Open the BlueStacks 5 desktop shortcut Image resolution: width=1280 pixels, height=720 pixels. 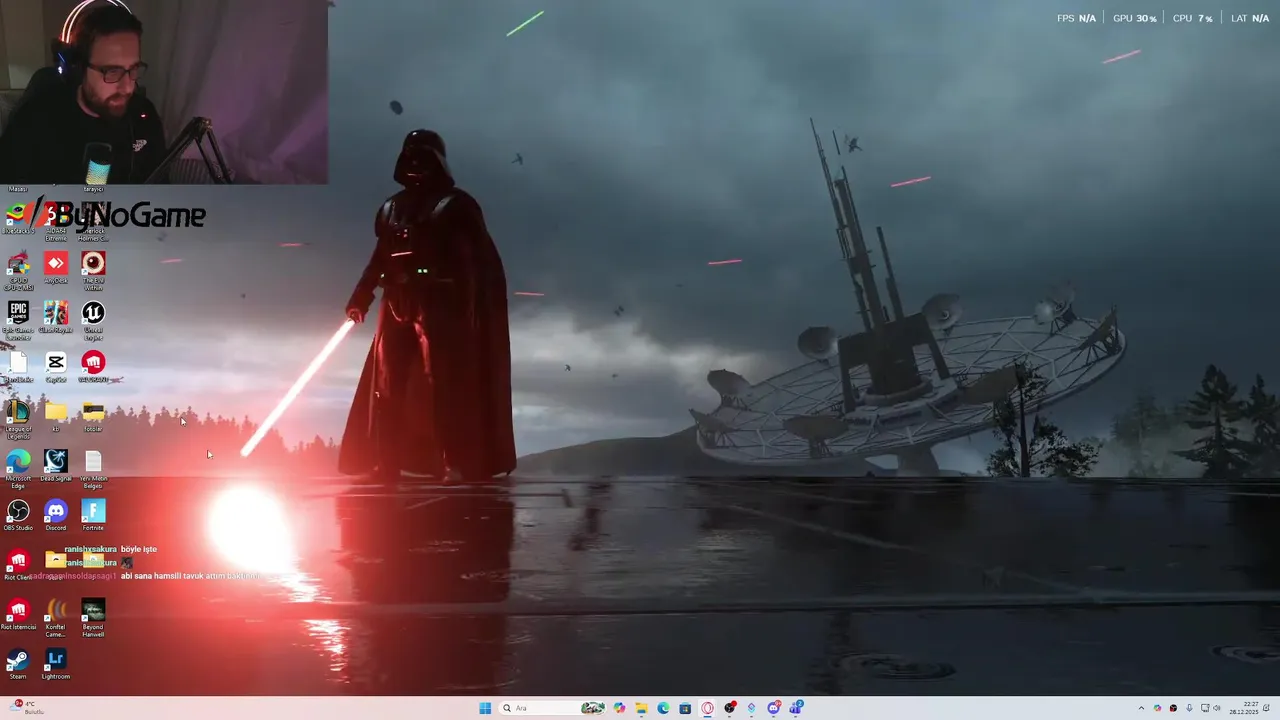[x=18, y=219]
